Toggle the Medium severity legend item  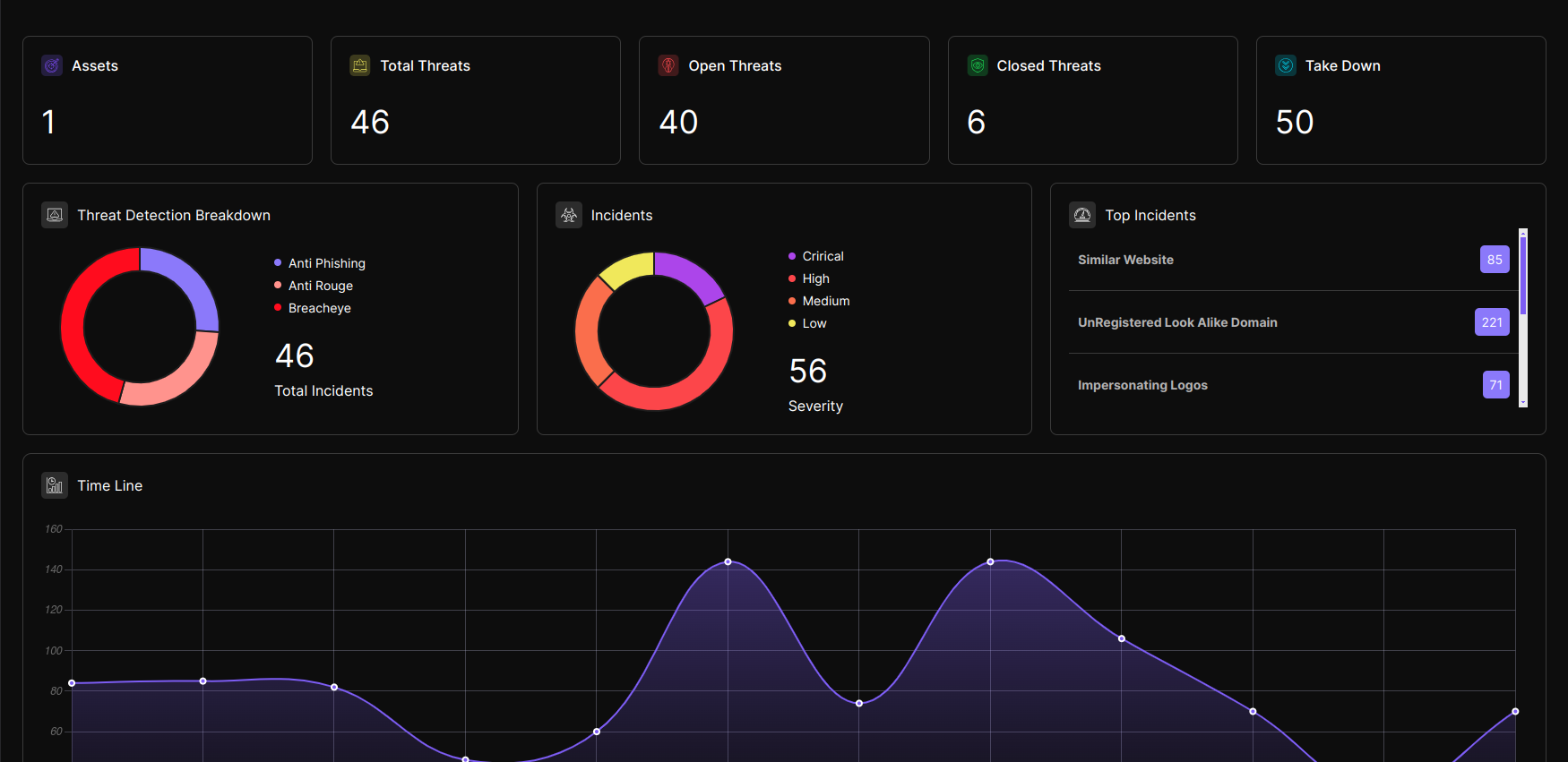pyautogui.click(x=819, y=301)
